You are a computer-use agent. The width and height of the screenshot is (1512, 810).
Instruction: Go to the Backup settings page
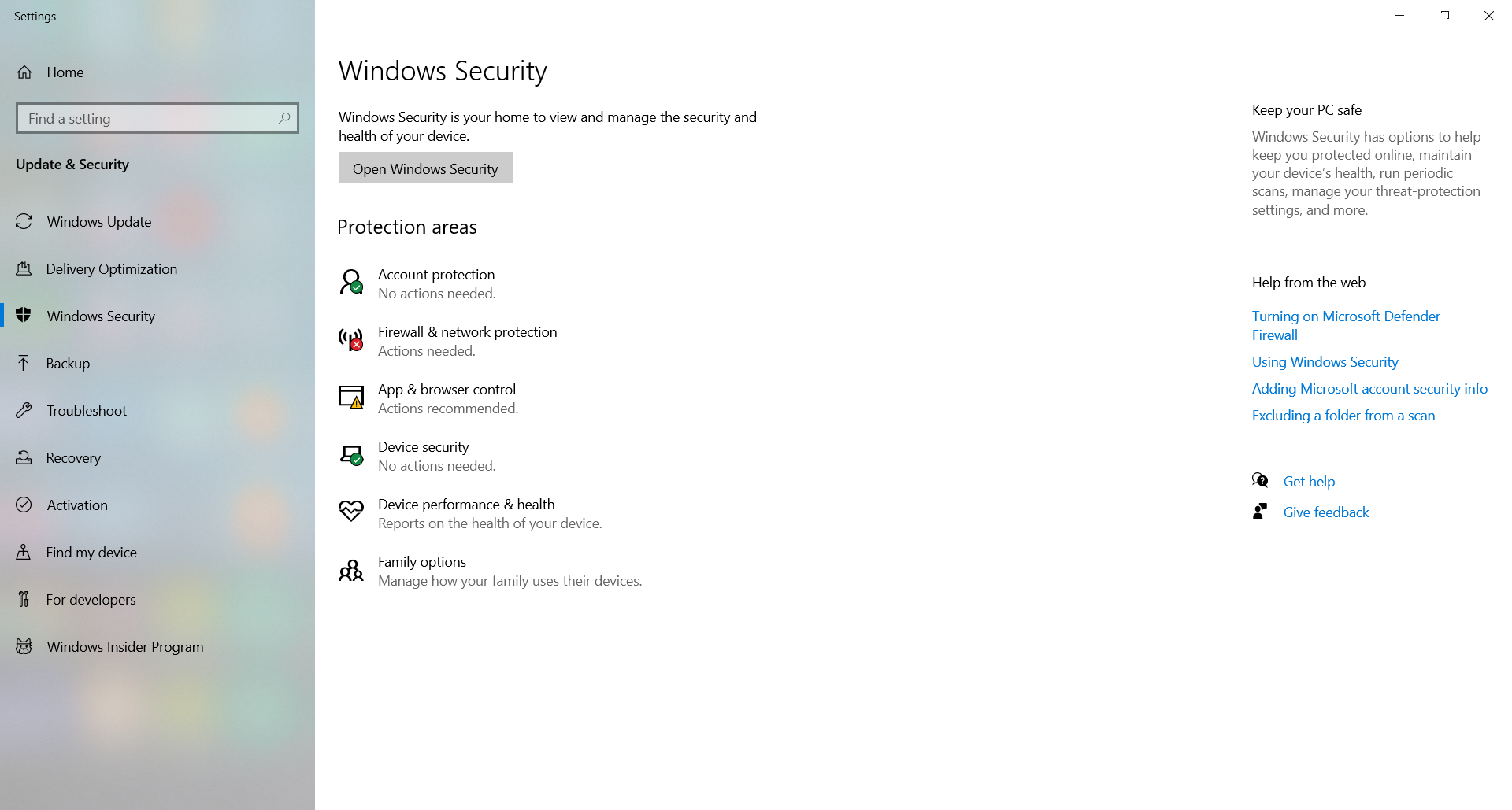68,364
